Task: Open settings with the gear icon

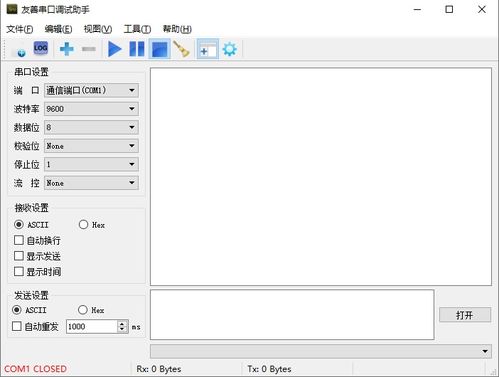Action: 230,49
